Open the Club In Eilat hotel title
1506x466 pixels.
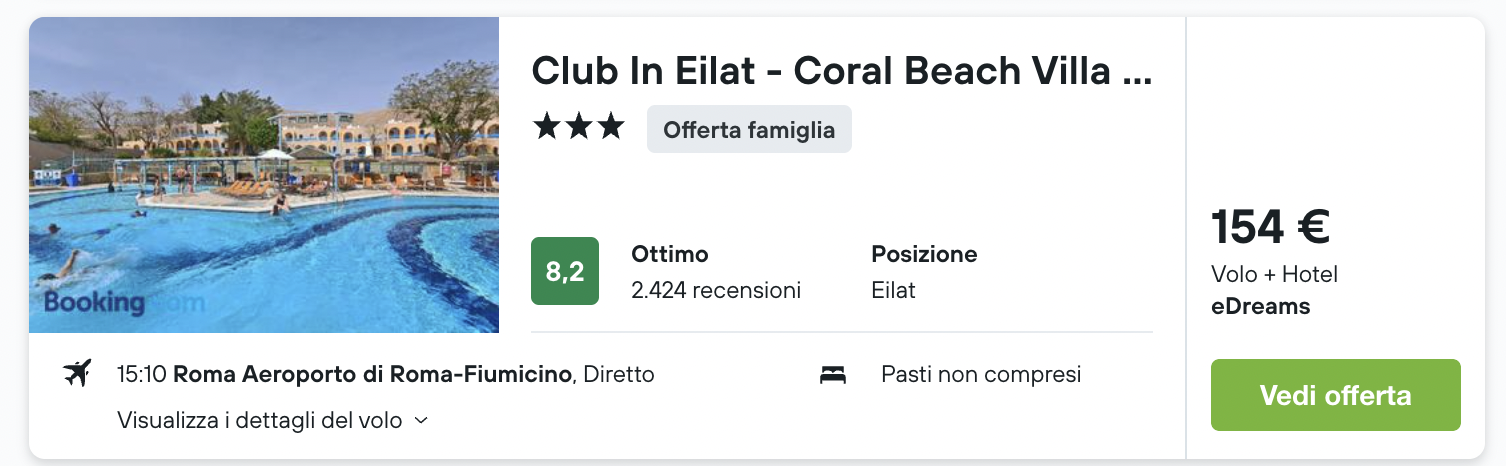[x=841, y=71]
